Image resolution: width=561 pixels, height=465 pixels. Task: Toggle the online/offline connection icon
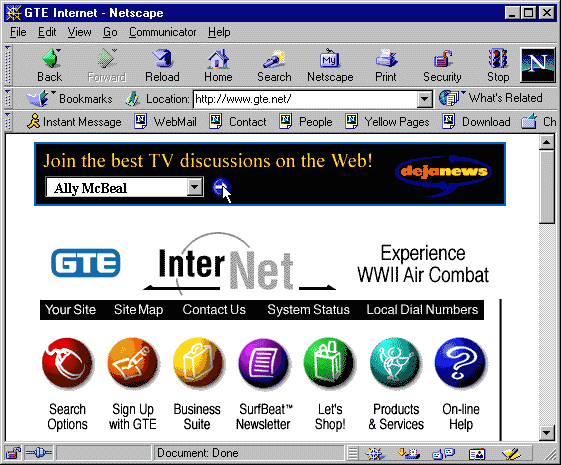point(39,453)
